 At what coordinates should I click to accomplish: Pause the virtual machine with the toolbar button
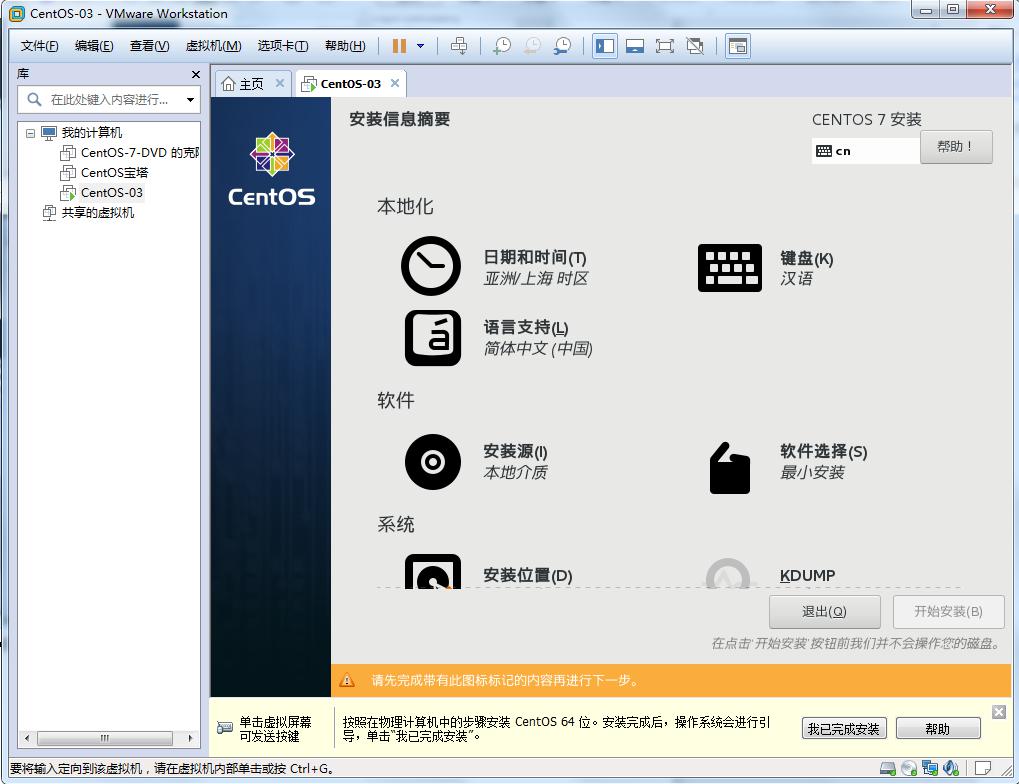400,46
